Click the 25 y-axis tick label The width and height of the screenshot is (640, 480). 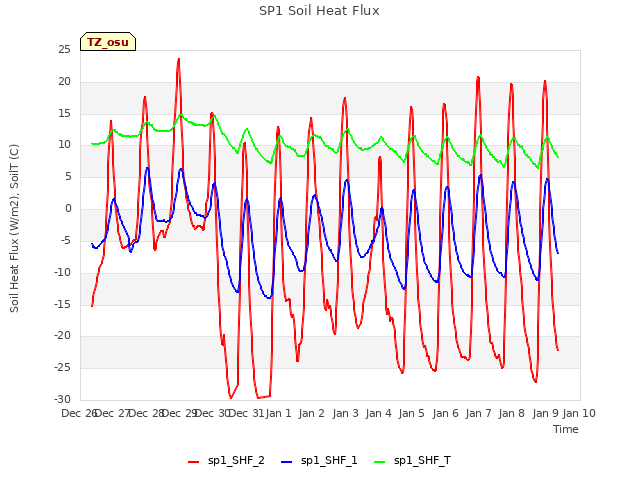pyautogui.click(x=64, y=49)
